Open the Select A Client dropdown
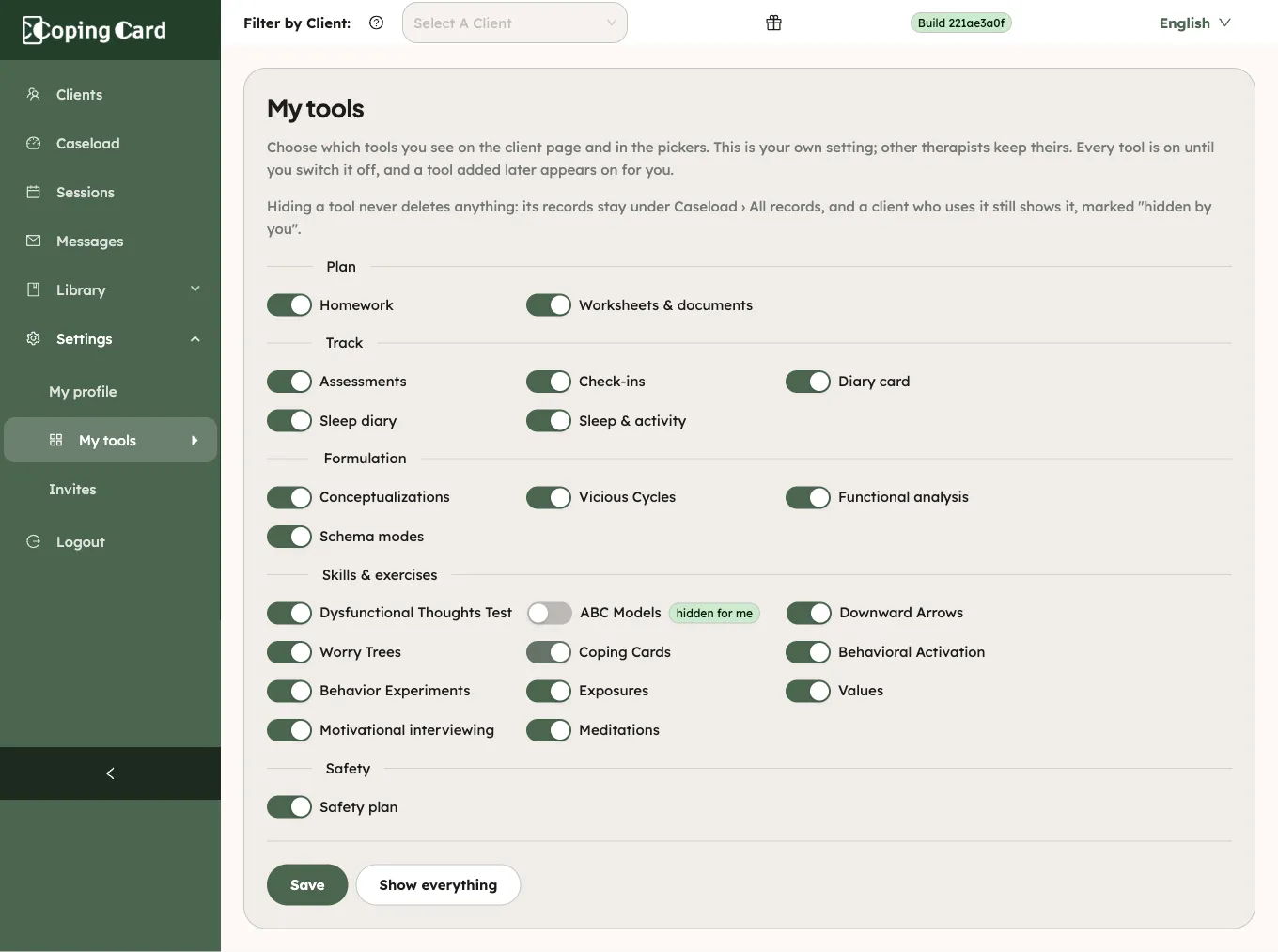The image size is (1278, 952). [x=515, y=23]
